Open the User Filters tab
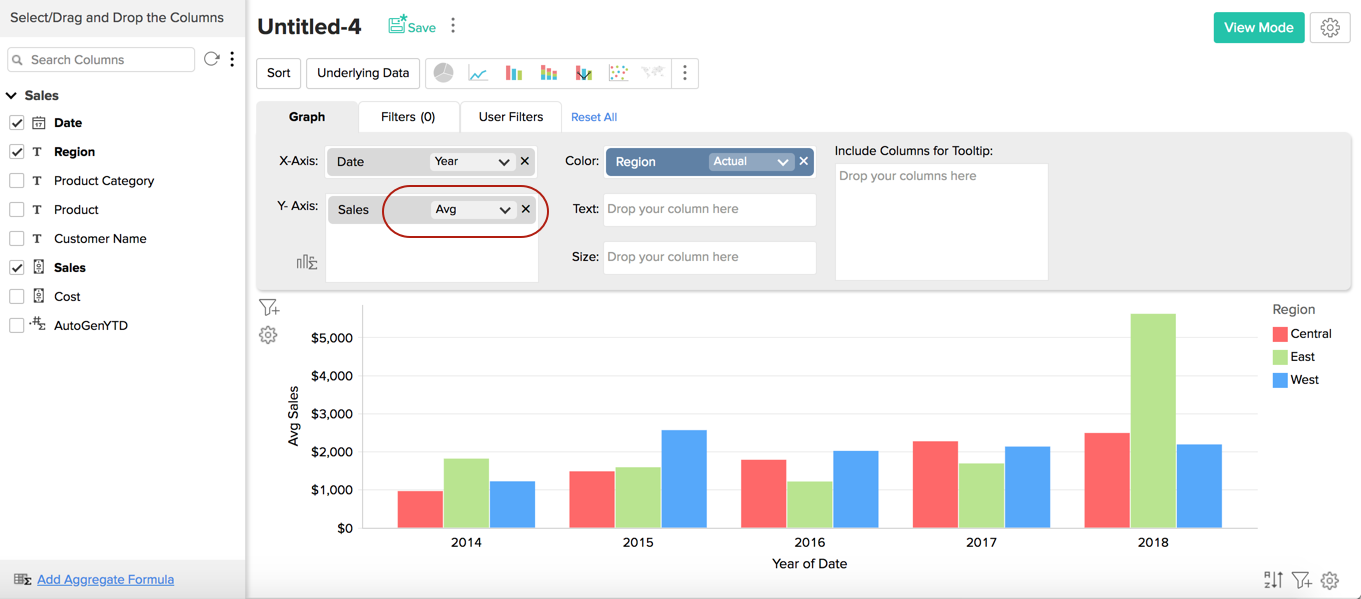Screen dimensions: 1361x599 (510, 117)
